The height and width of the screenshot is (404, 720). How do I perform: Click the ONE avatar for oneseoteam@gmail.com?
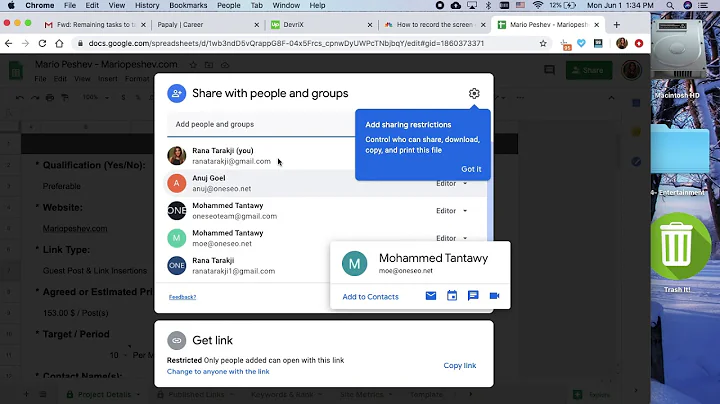(x=176, y=211)
